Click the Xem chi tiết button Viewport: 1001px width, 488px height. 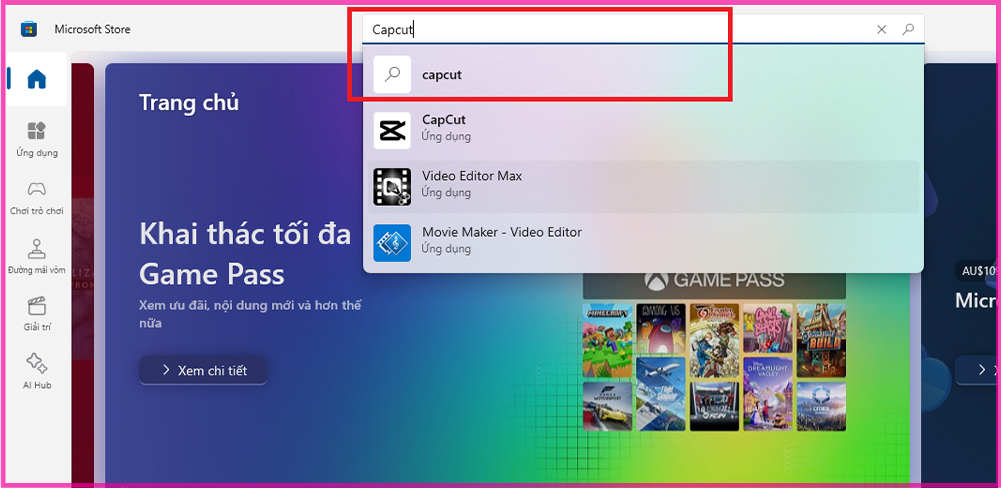coord(203,370)
